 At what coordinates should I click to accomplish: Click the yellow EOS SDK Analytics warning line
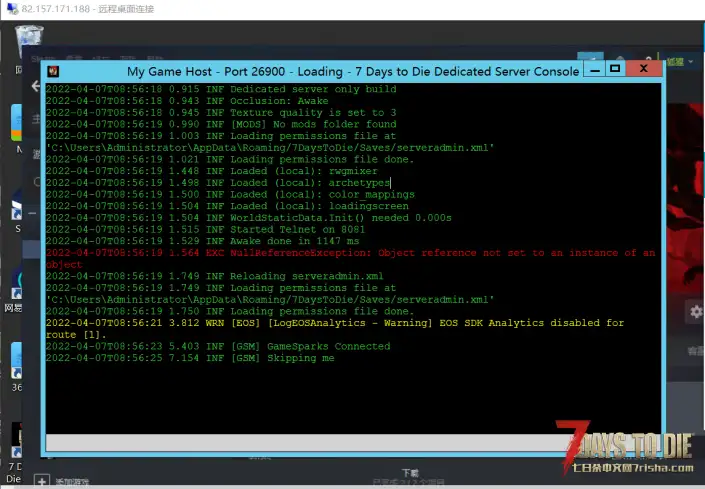point(335,329)
